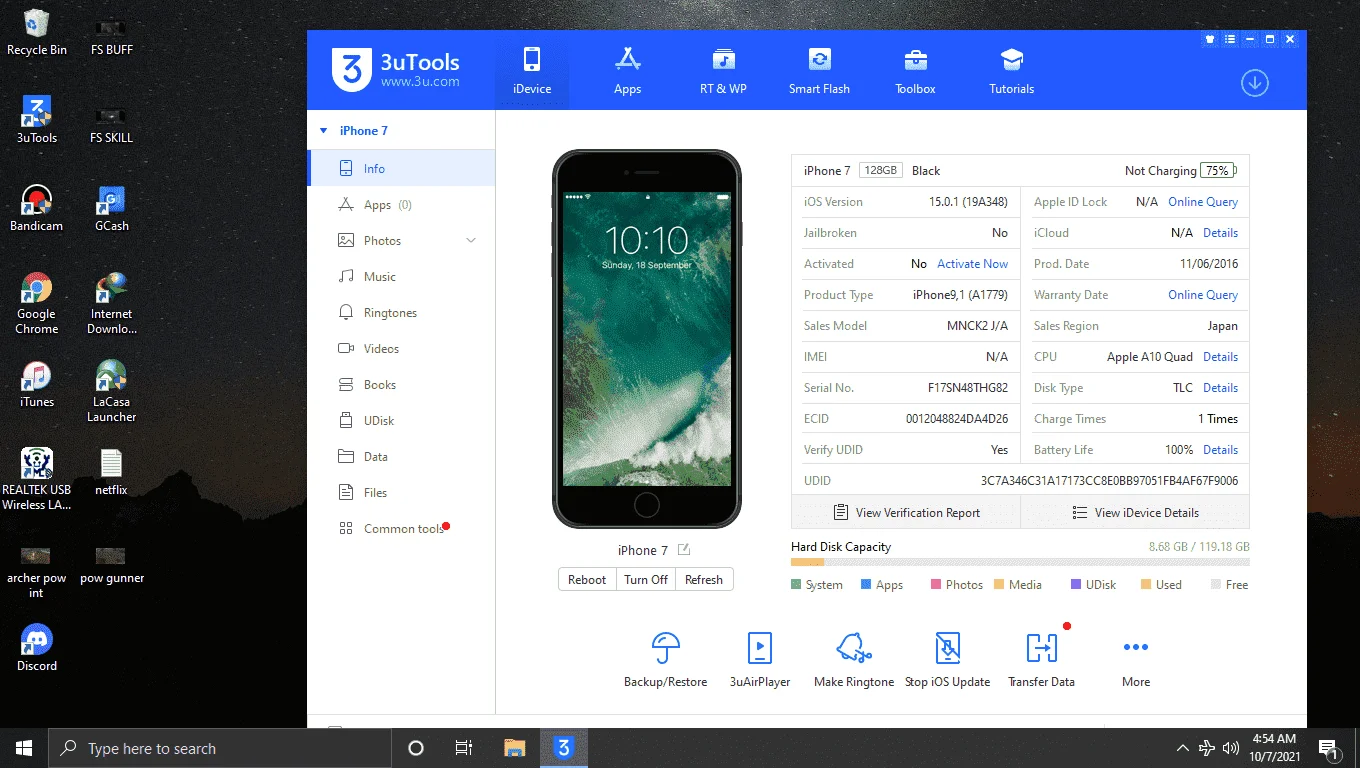
Task: Click the System legend color swatch
Action: (796, 585)
